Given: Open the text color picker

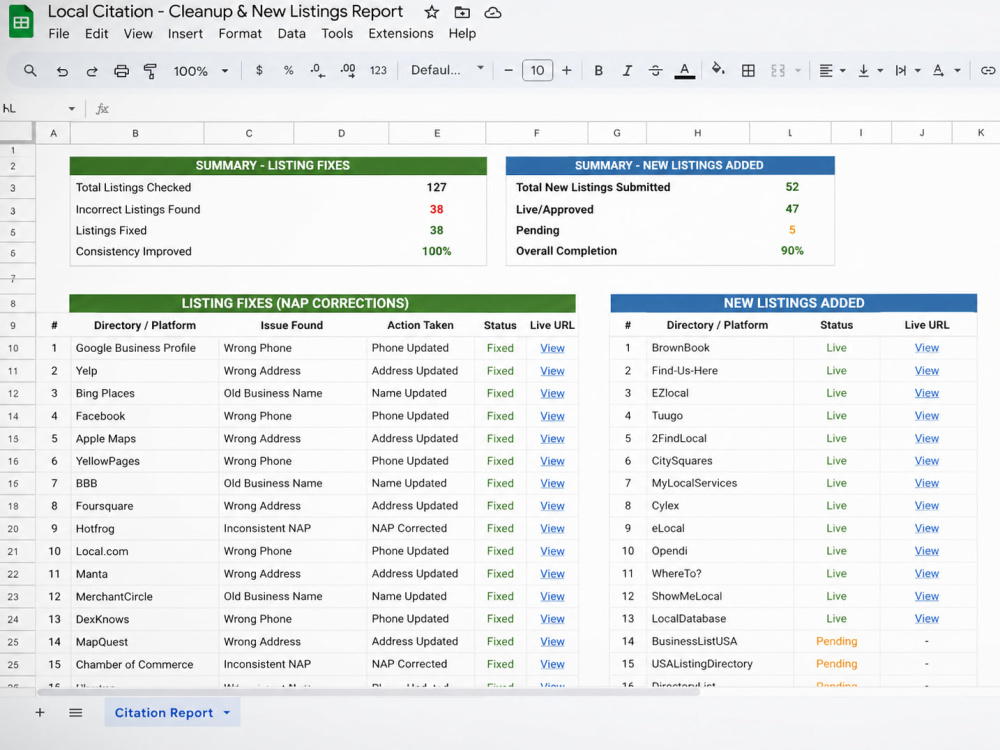Looking at the screenshot, I should click(684, 71).
